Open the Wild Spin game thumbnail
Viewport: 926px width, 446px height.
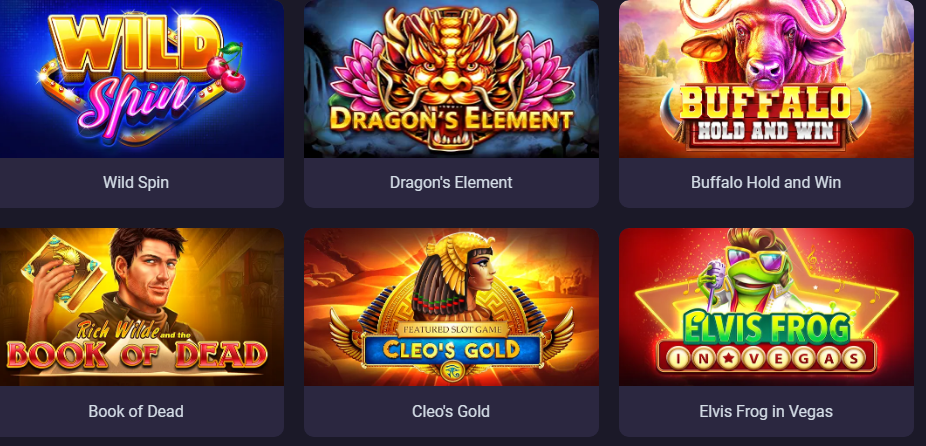(x=142, y=79)
